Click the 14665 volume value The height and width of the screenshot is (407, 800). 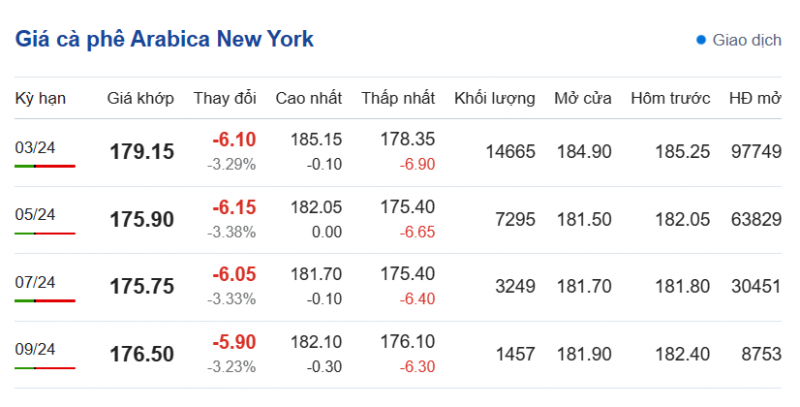click(x=510, y=152)
